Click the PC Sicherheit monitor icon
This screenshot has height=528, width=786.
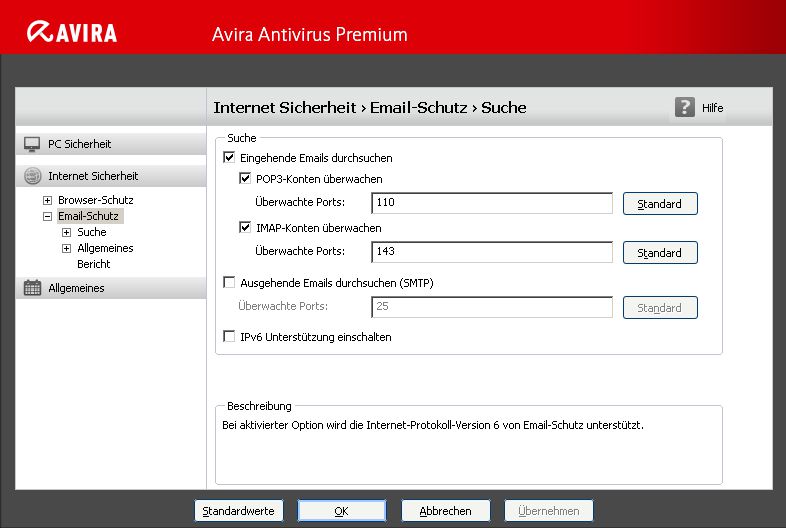coord(32,144)
